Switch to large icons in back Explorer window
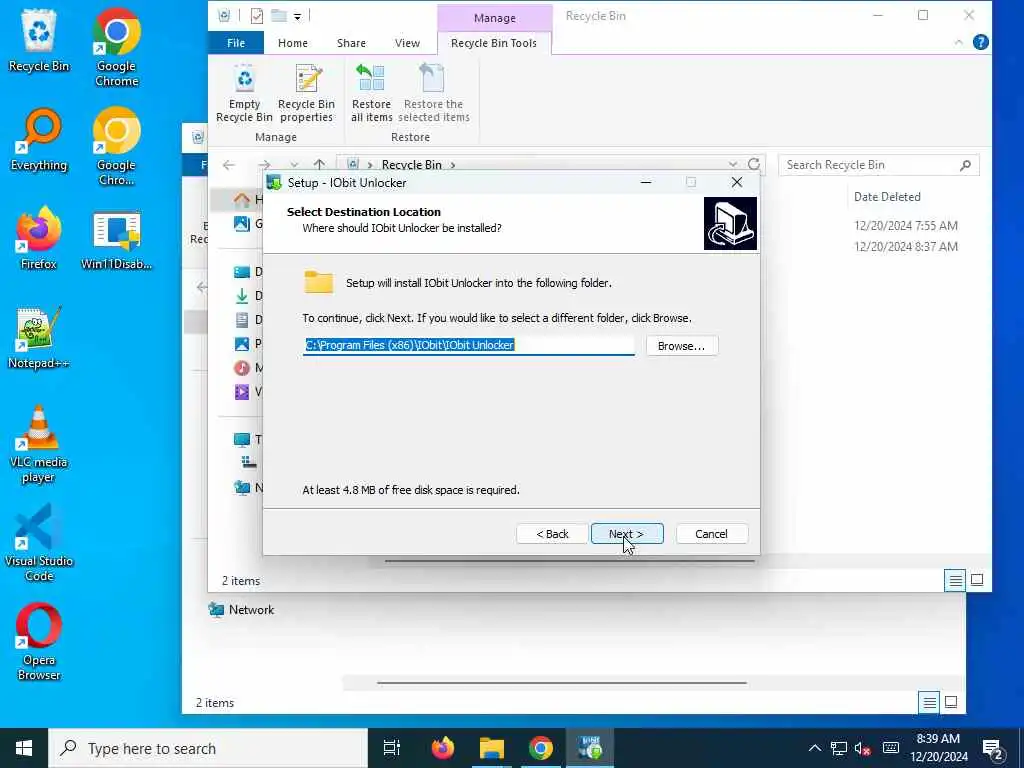The width and height of the screenshot is (1024, 768). [951, 702]
